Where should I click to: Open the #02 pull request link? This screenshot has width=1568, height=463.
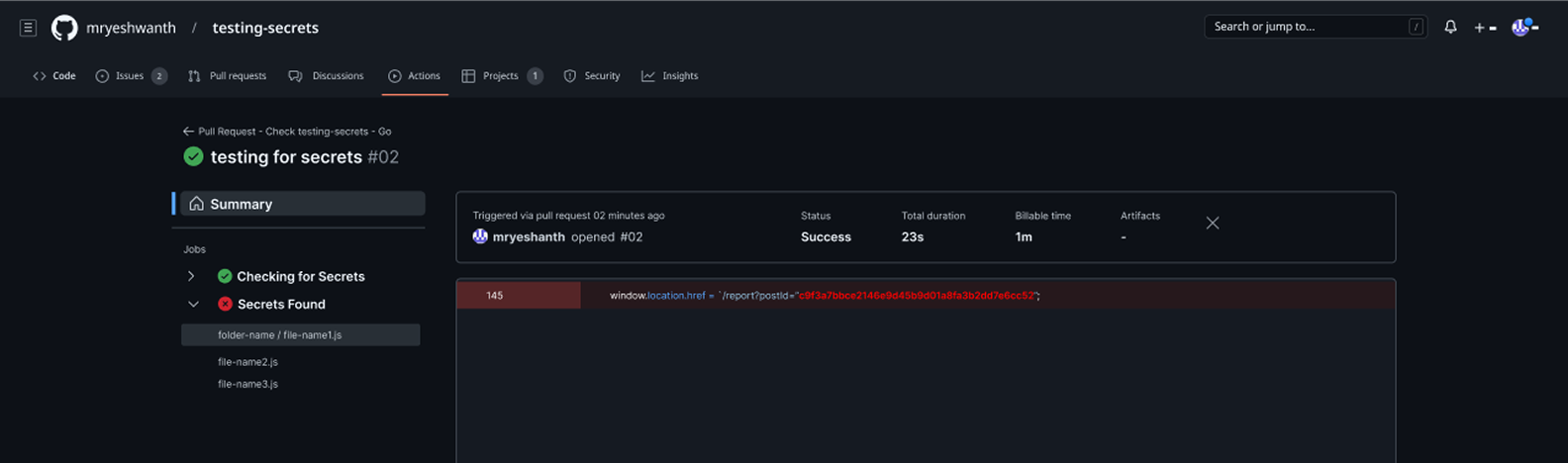[x=632, y=236]
